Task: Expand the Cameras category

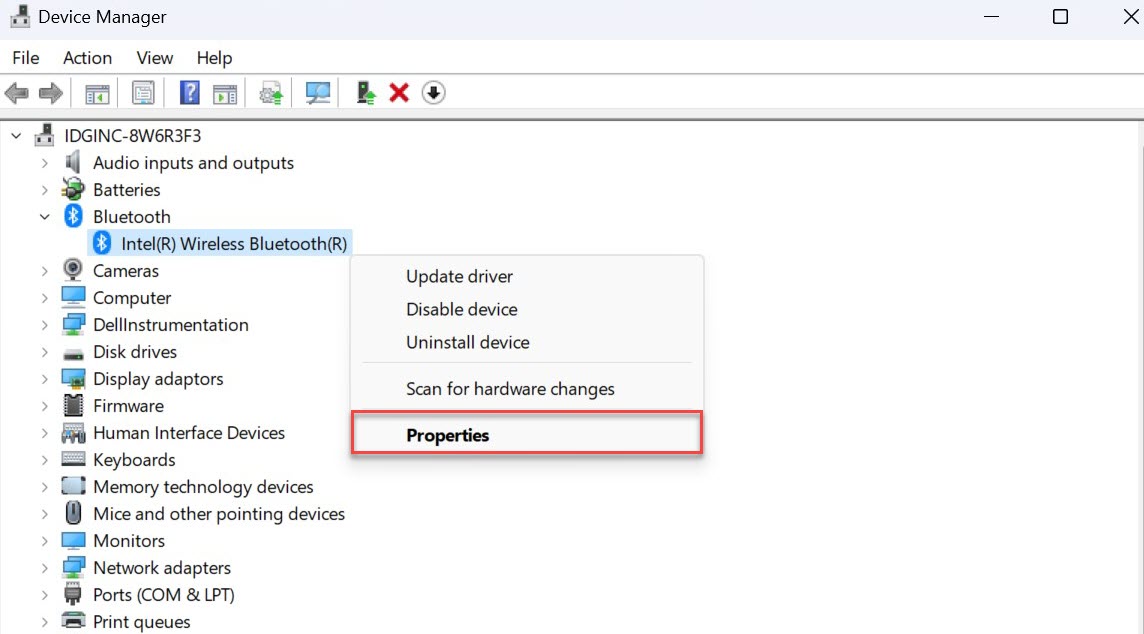Action: pos(45,271)
